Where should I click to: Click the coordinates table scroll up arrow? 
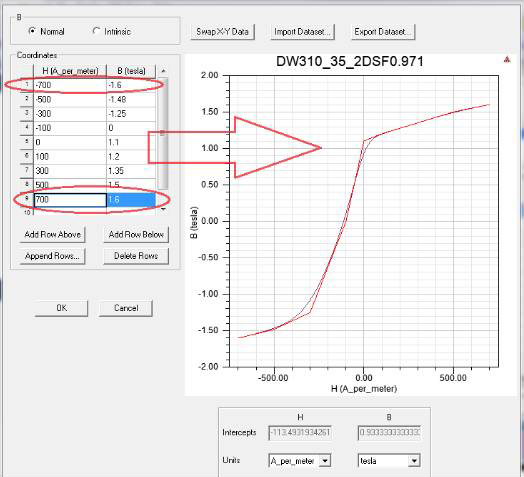163,71
